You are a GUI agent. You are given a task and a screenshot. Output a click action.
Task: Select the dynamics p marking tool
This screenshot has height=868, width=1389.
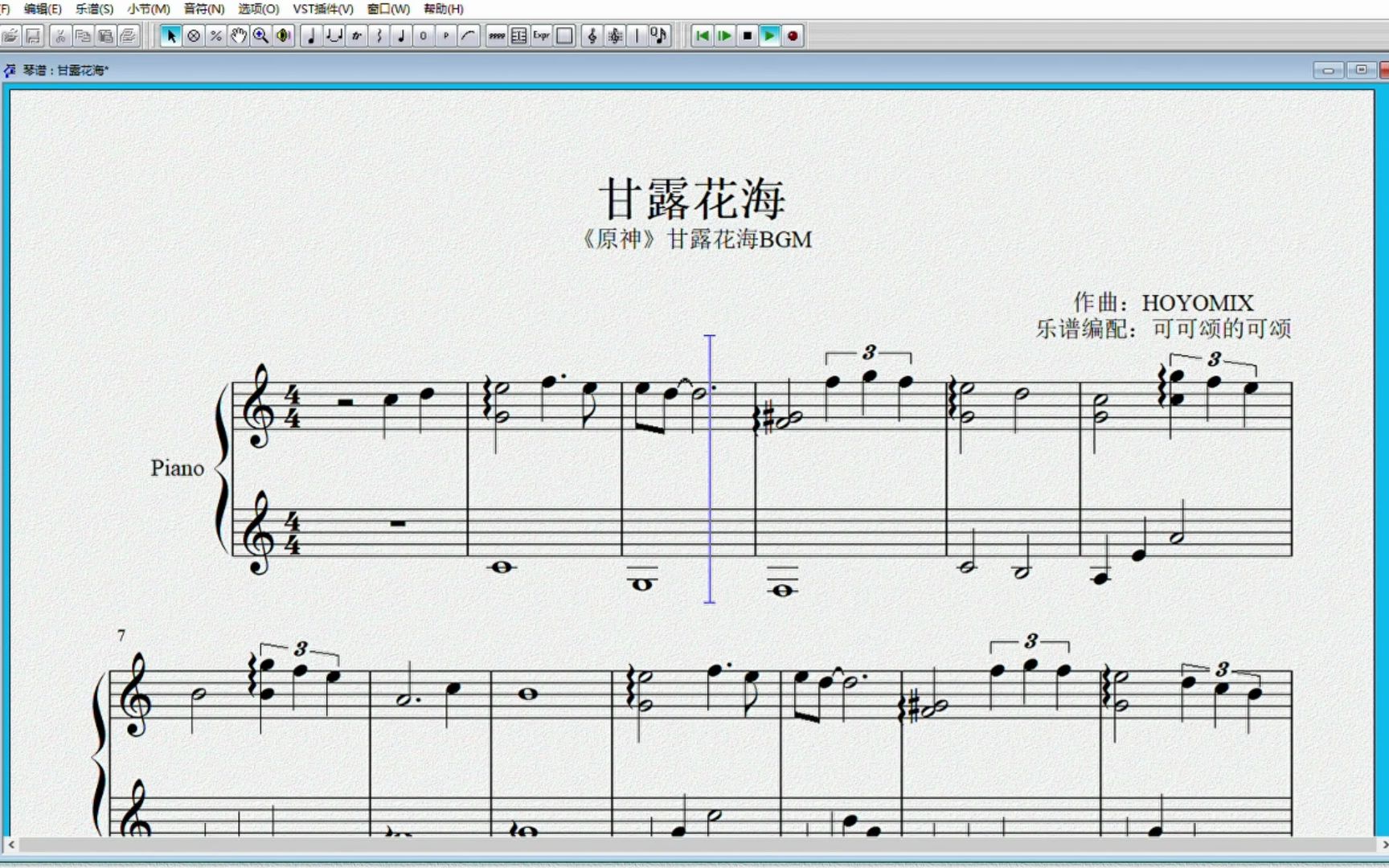click(446, 35)
